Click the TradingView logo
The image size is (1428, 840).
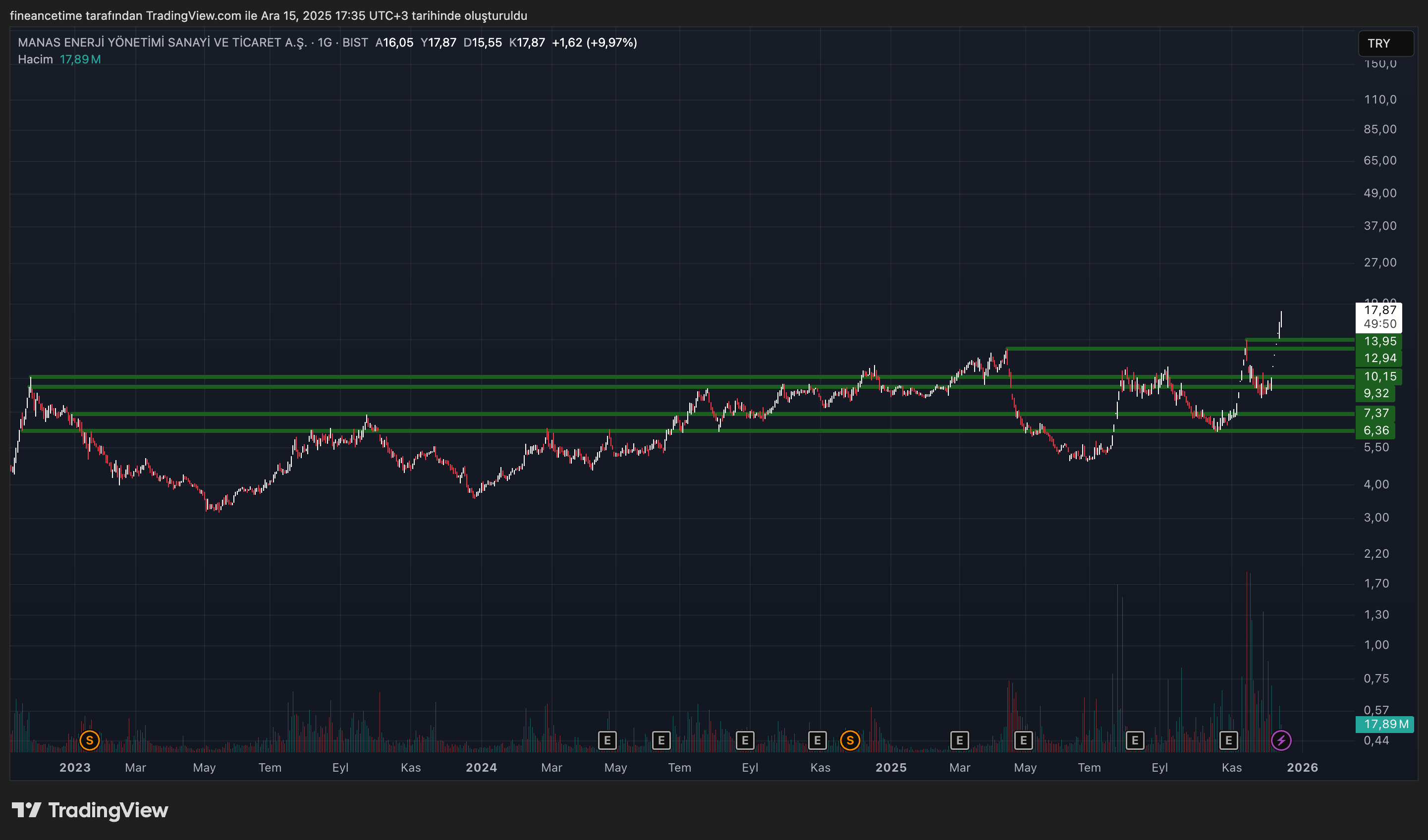click(x=90, y=810)
